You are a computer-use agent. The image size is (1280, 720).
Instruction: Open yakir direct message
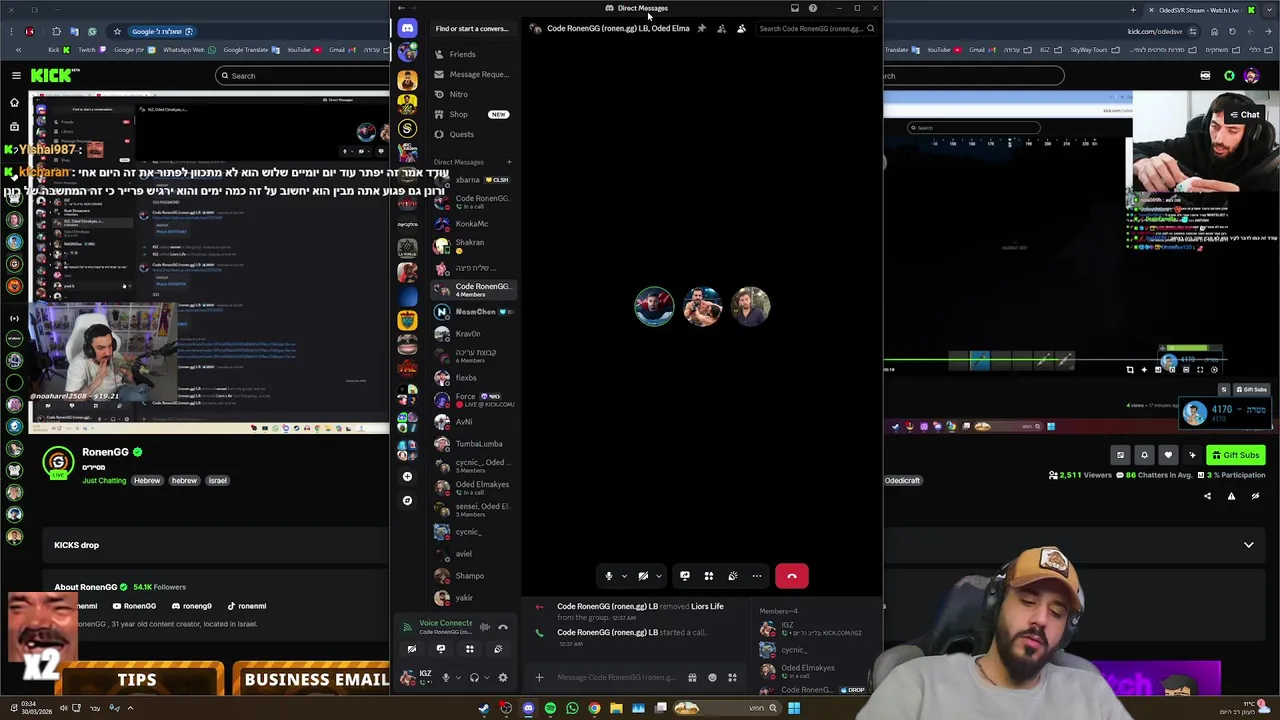pyautogui.click(x=472, y=598)
